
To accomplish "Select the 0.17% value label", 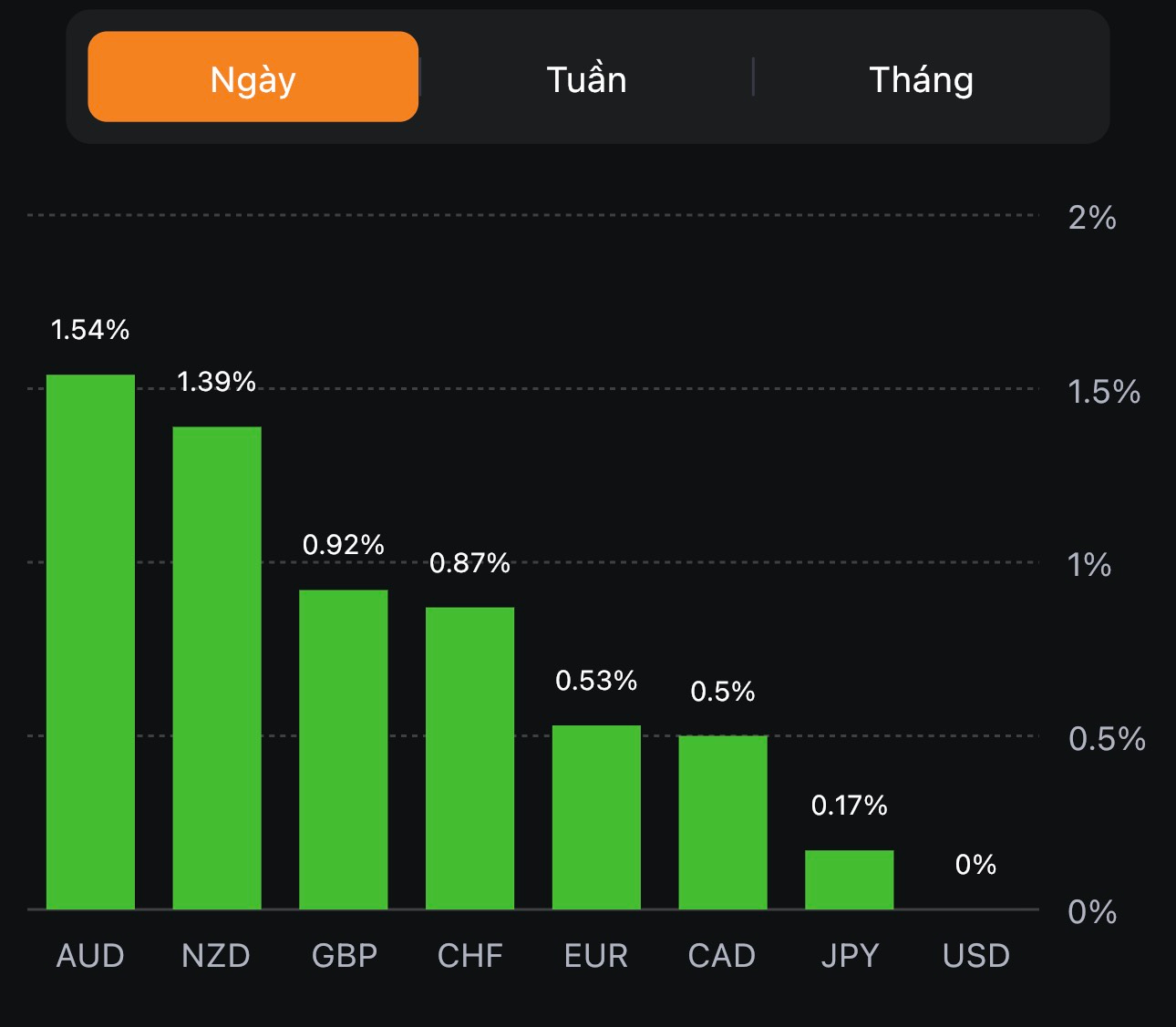I will pos(849,806).
